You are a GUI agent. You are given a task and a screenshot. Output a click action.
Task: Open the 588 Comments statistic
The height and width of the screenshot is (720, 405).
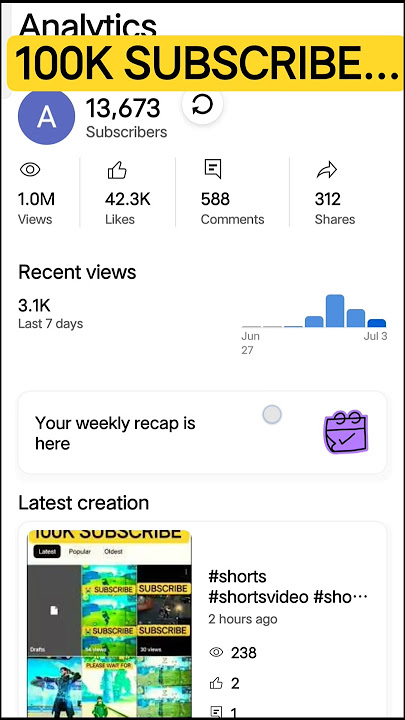click(232, 208)
